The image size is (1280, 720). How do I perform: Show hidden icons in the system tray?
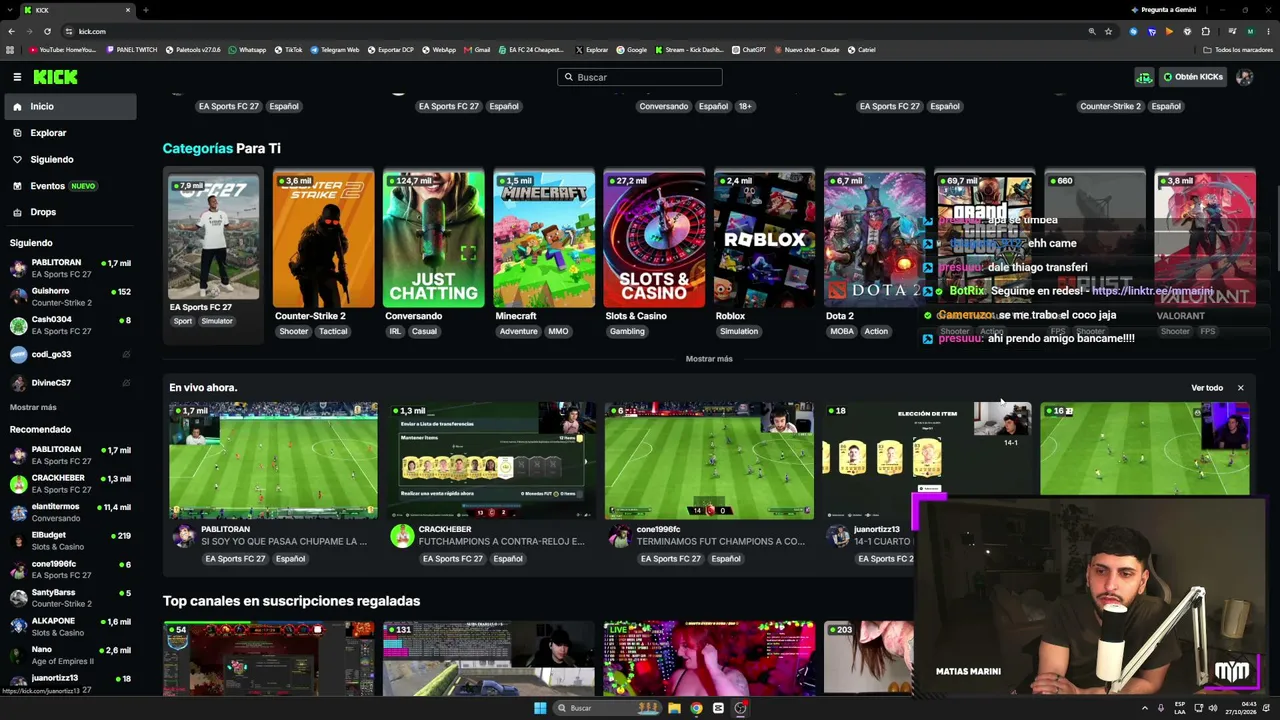click(1145, 708)
